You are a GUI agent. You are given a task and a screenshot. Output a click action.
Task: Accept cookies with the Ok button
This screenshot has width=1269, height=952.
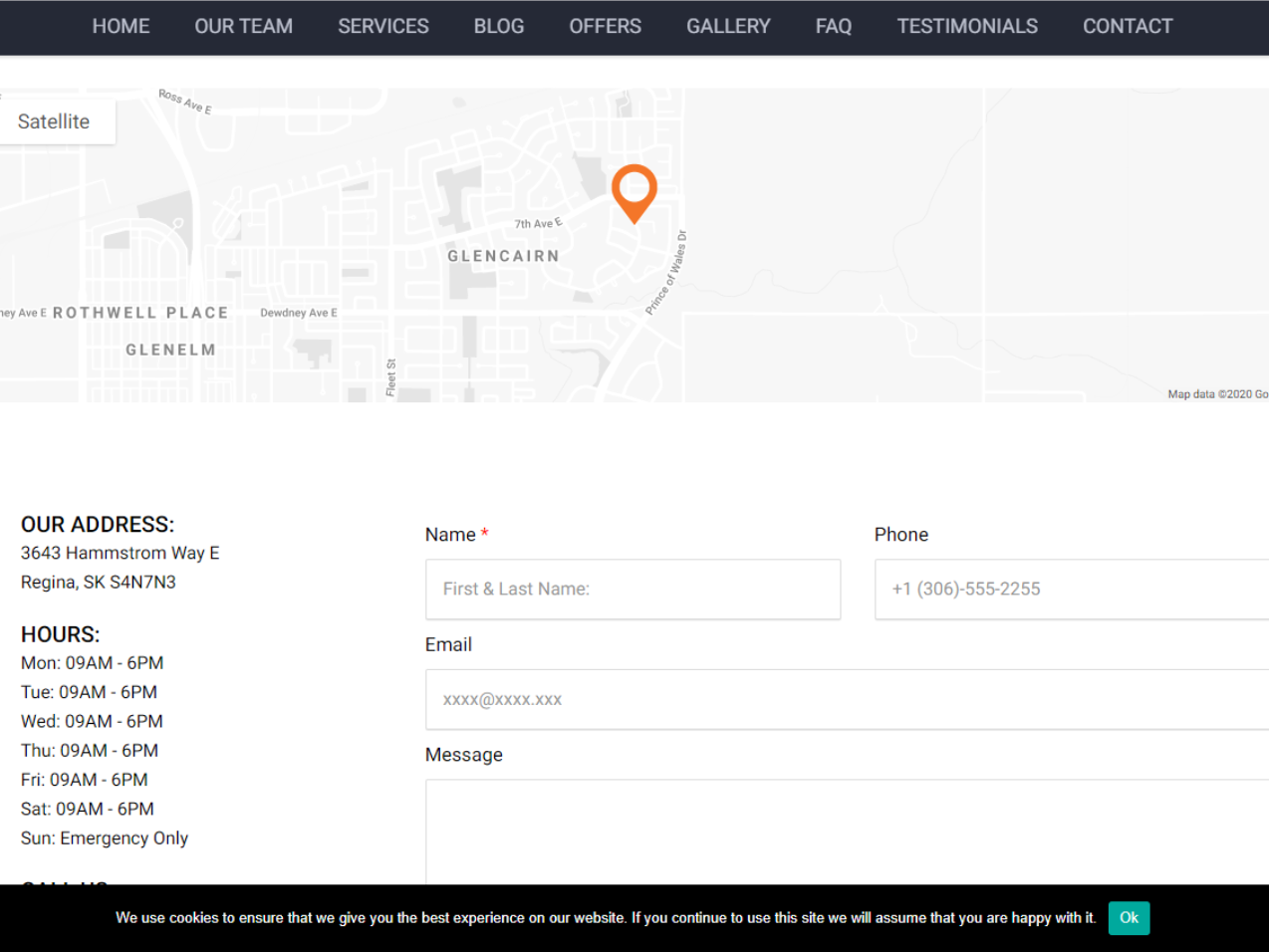(1128, 917)
